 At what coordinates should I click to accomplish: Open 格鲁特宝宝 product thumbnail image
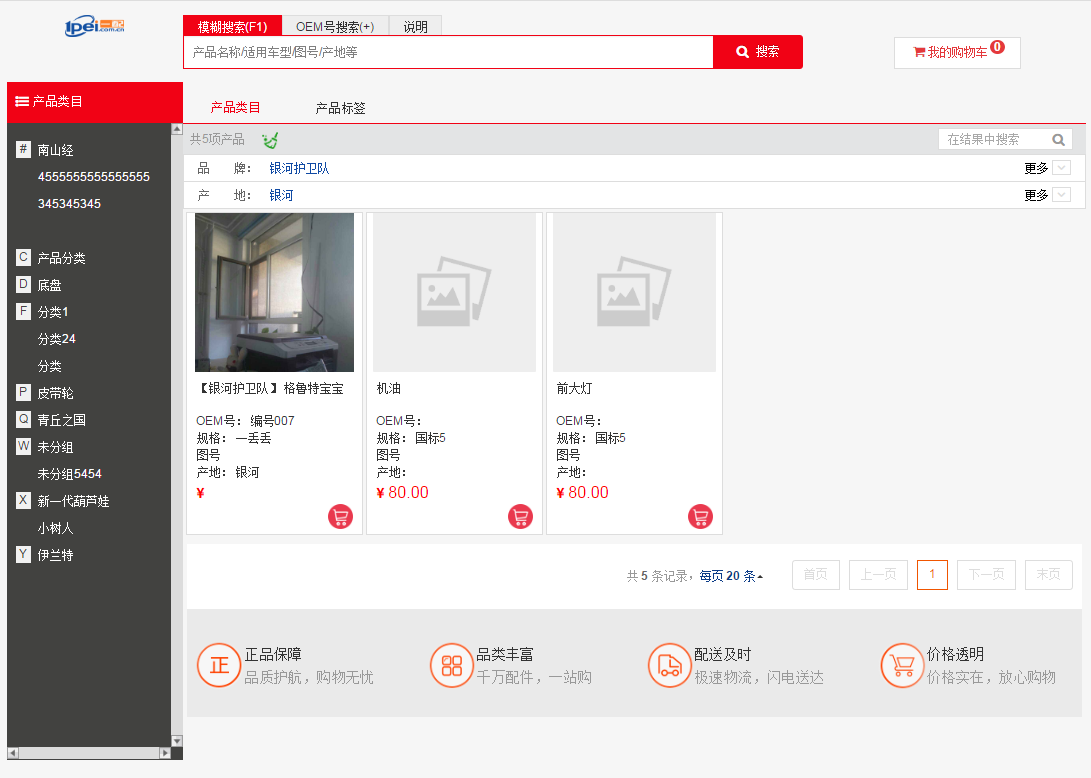pos(274,292)
